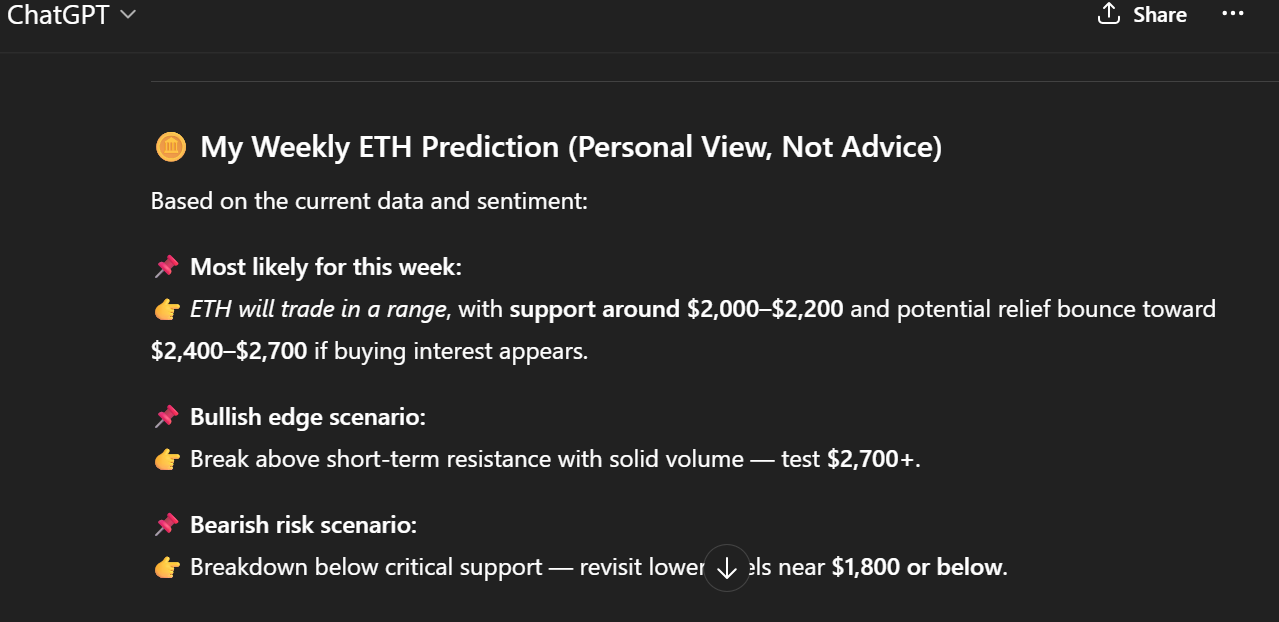This screenshot has width=1279, height=622.
Task: Click the scroll-to-bottom down arrow button
Action: [x=727, y=568]
